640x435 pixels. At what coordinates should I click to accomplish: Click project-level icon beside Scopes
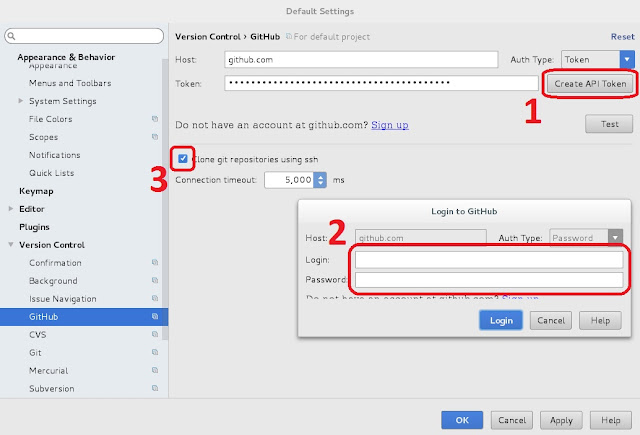(155, 137)
